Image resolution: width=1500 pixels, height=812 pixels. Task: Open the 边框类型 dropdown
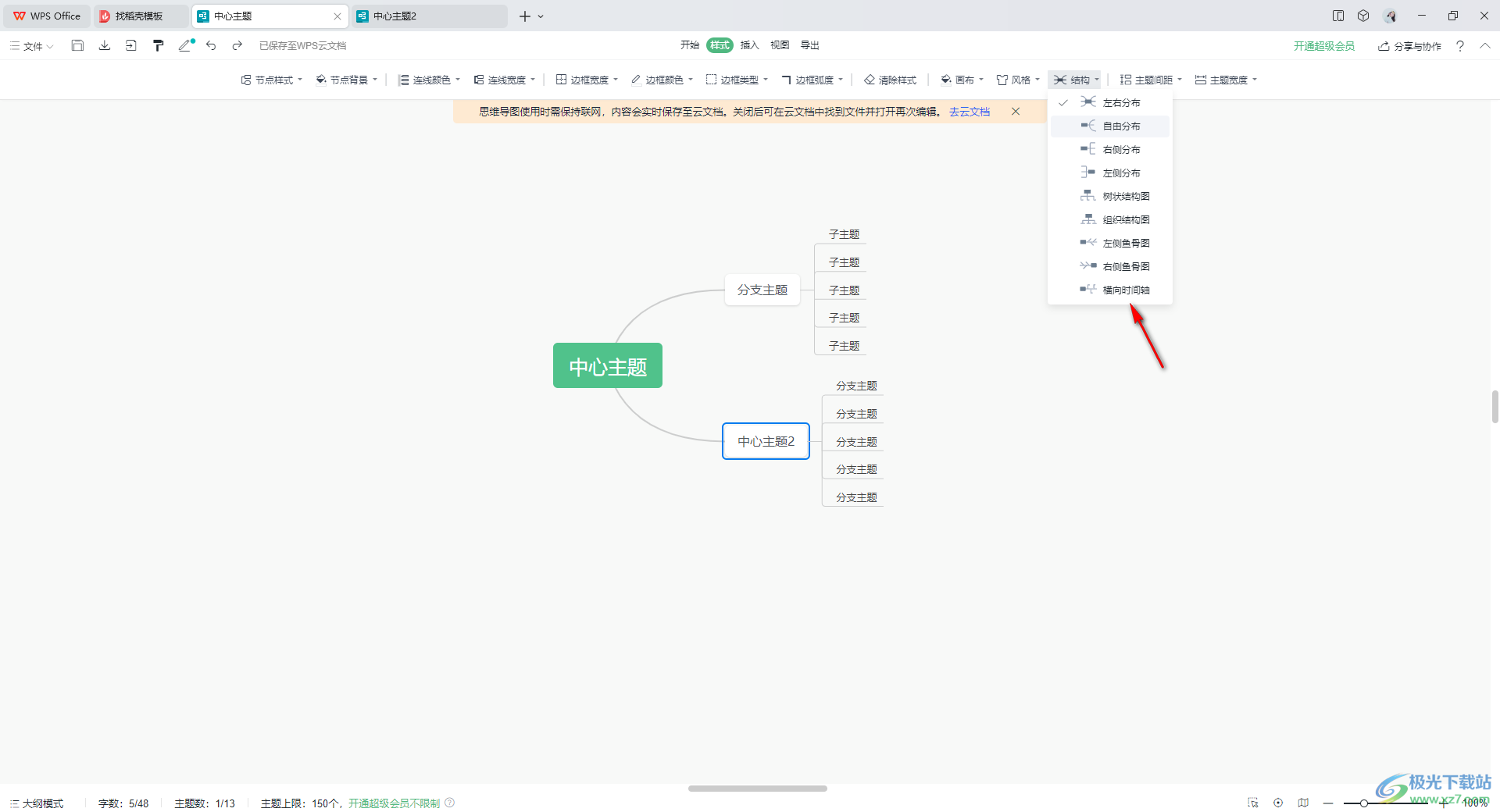[x=737, y=80]
